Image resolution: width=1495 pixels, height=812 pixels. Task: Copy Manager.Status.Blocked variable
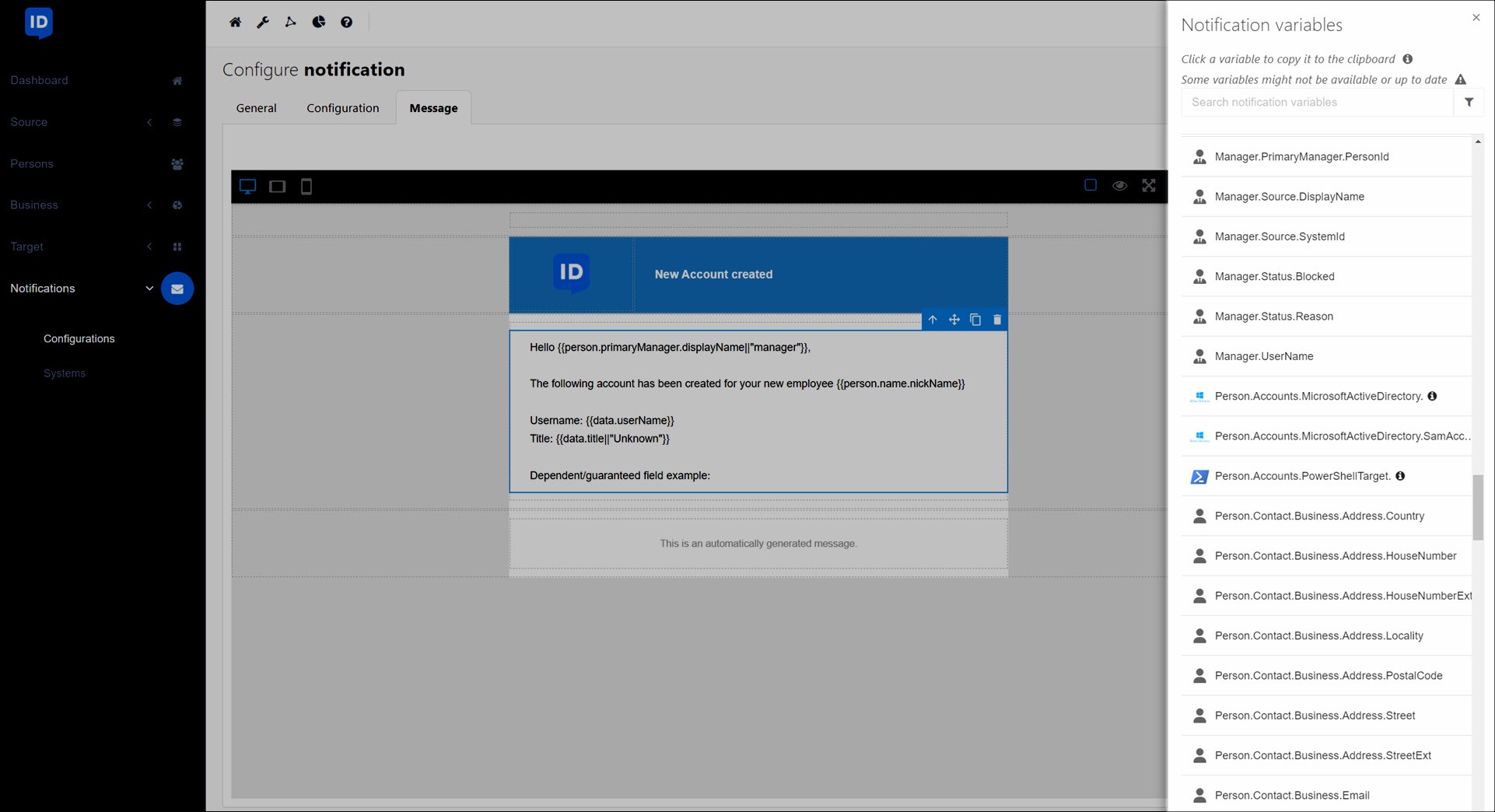(x=1326, y=276)
